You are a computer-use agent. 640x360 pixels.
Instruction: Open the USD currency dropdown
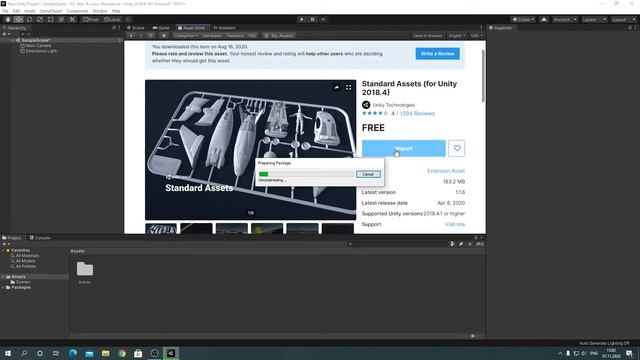point(476,36)
